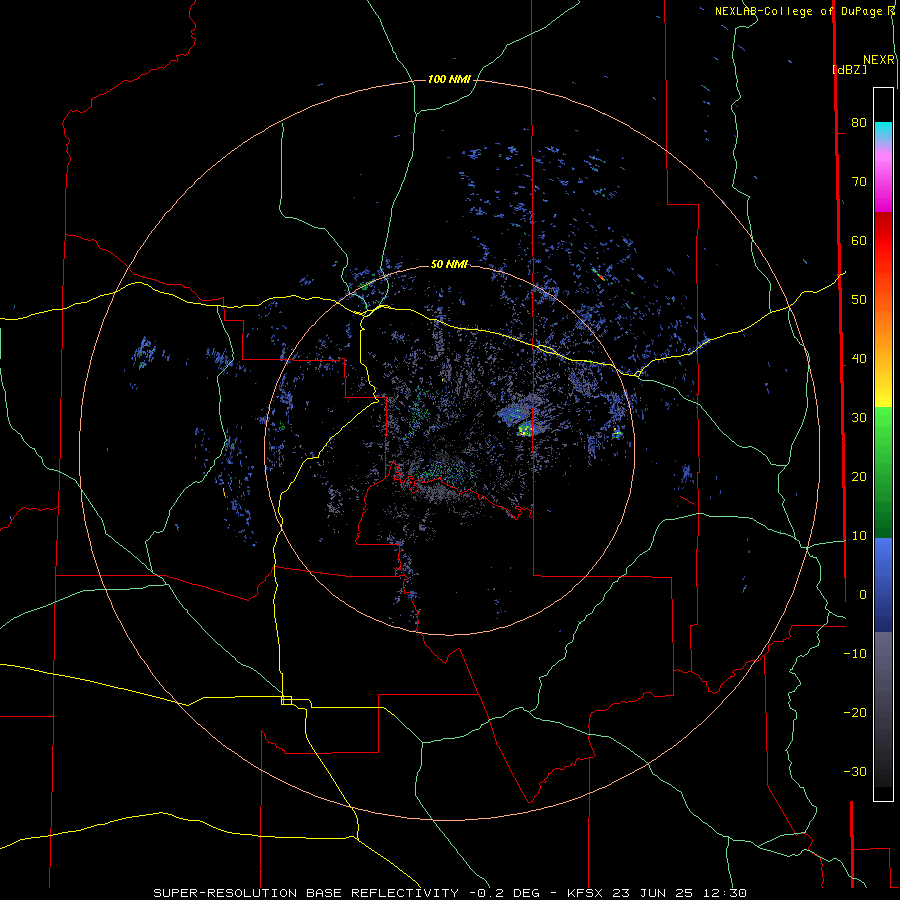
Task: Click the "50 NMI" range ring label
Action: 449,264
